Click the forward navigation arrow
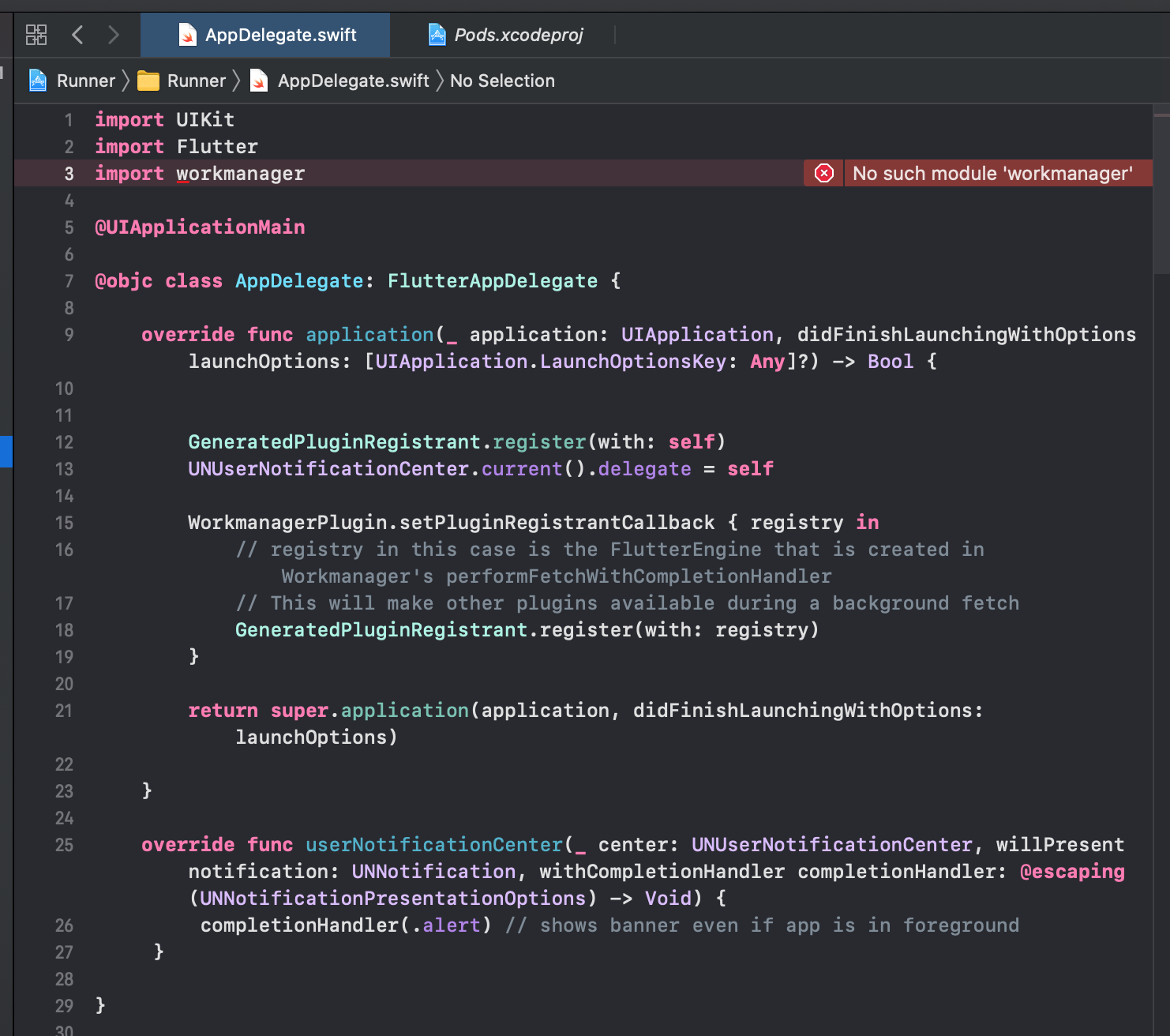 click(113, 35)
